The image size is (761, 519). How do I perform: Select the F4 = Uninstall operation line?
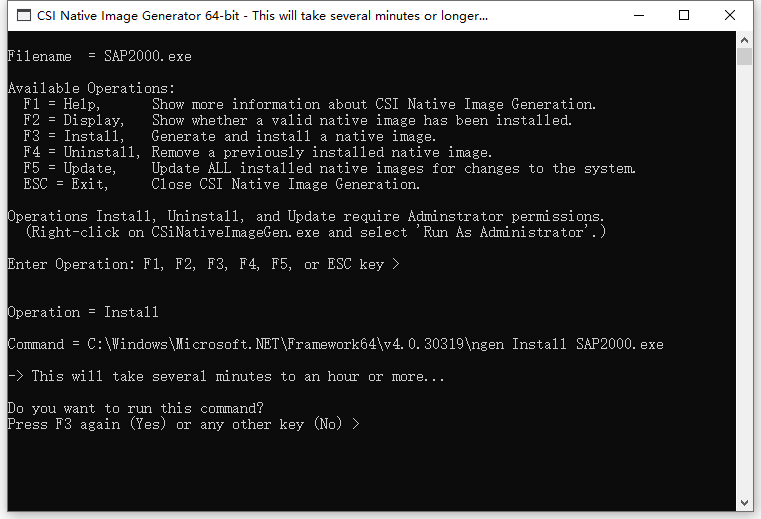pyautogui.click(x=258, y=152)
